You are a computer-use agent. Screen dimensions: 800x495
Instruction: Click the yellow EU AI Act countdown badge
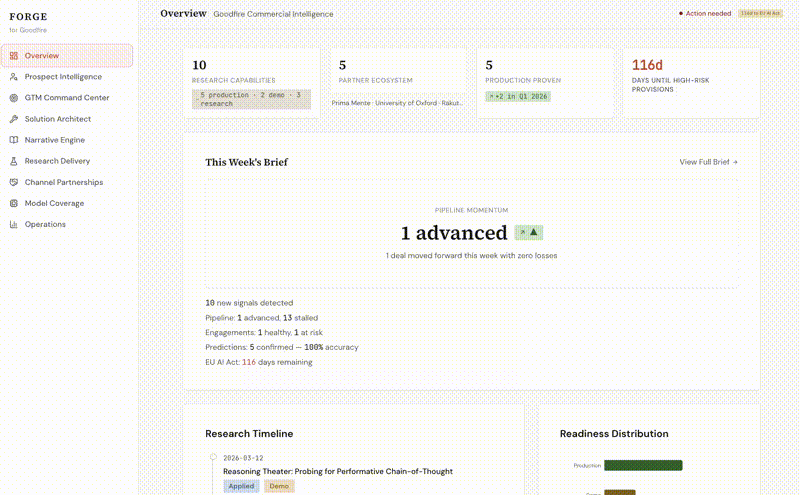click(x=760, y=14)
